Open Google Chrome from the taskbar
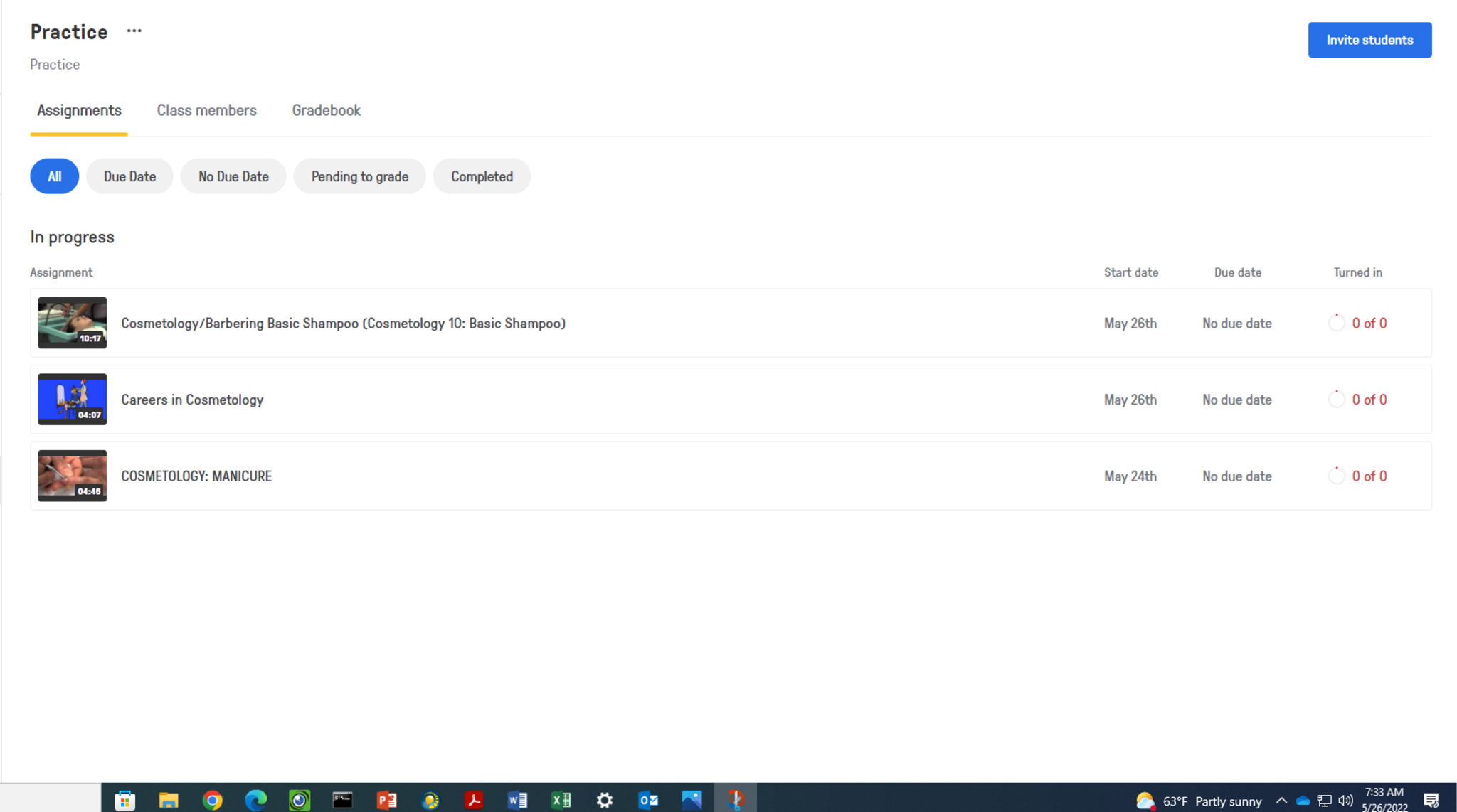 (x=212, y=801)
